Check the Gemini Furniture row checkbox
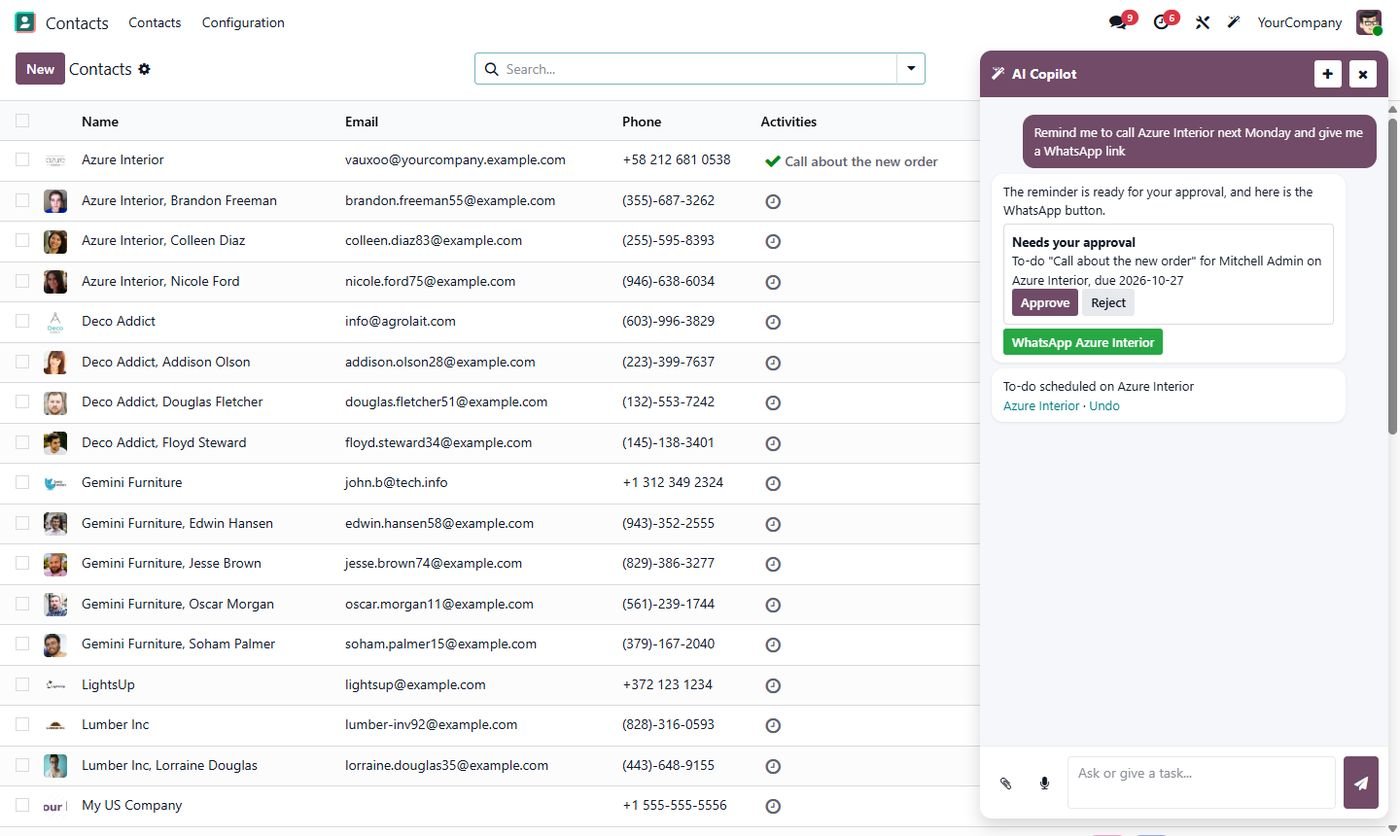Image resolution: width=1400 pixels, height=836 pixels. [22, 482]
